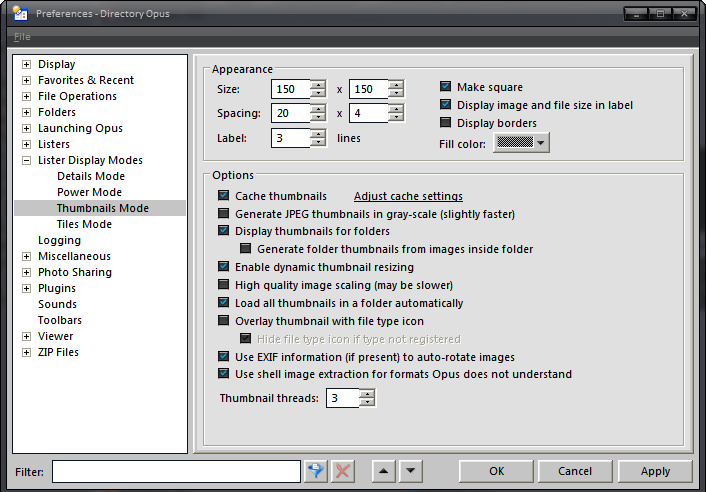The height and width of the screenshot is (492, 706).
Task: Toggle Enable dynamic thumbnail resizing checkbox
Action: 223,266
